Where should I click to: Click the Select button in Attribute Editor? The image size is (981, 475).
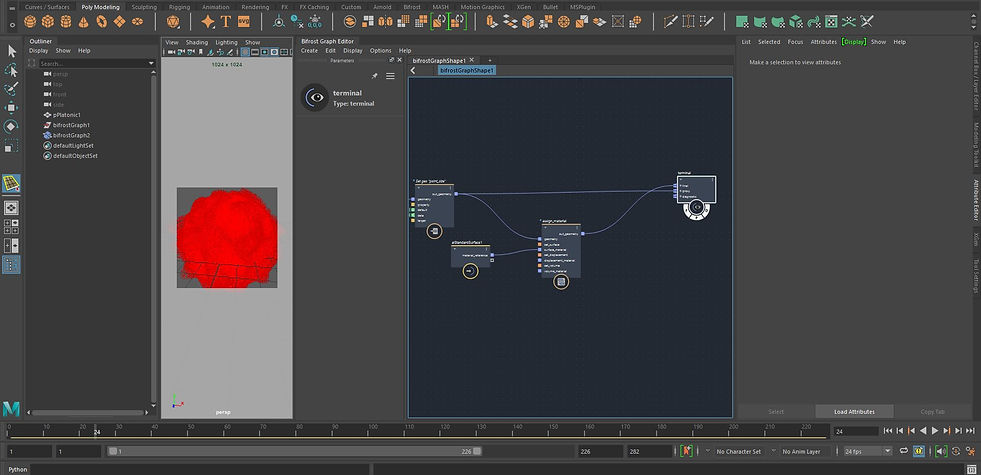(776, 412)
